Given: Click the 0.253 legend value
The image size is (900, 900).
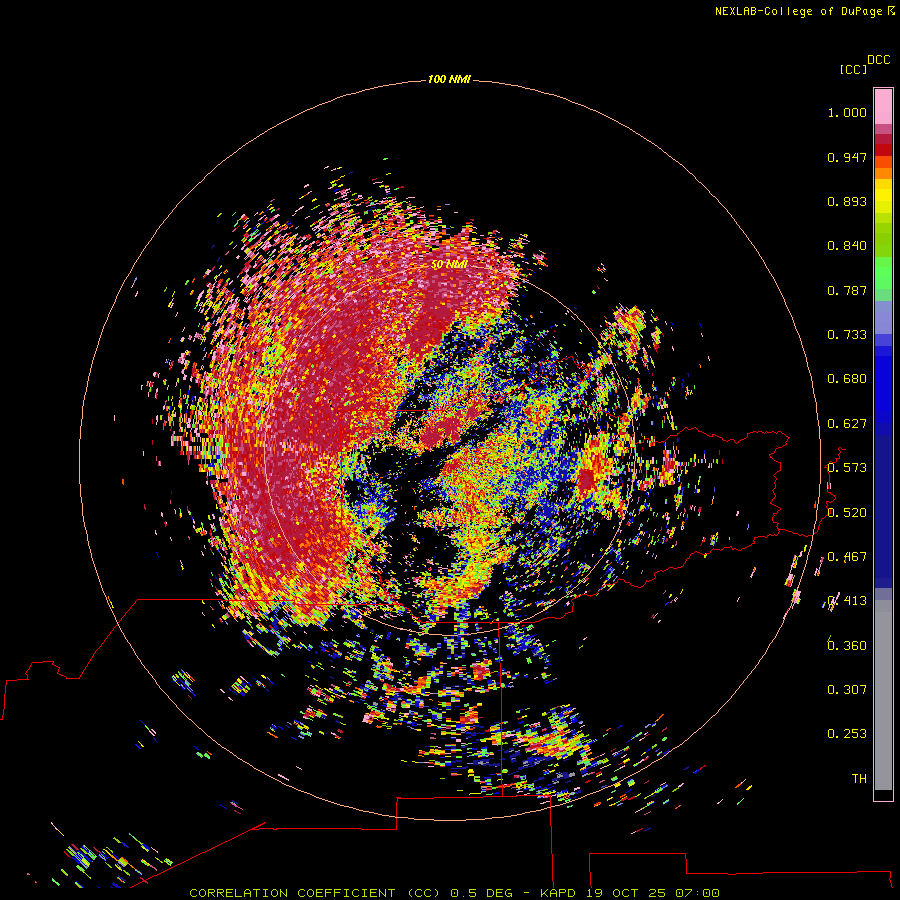Looking at the screenshot, I should pyautogui.click(x=847, y=734).
